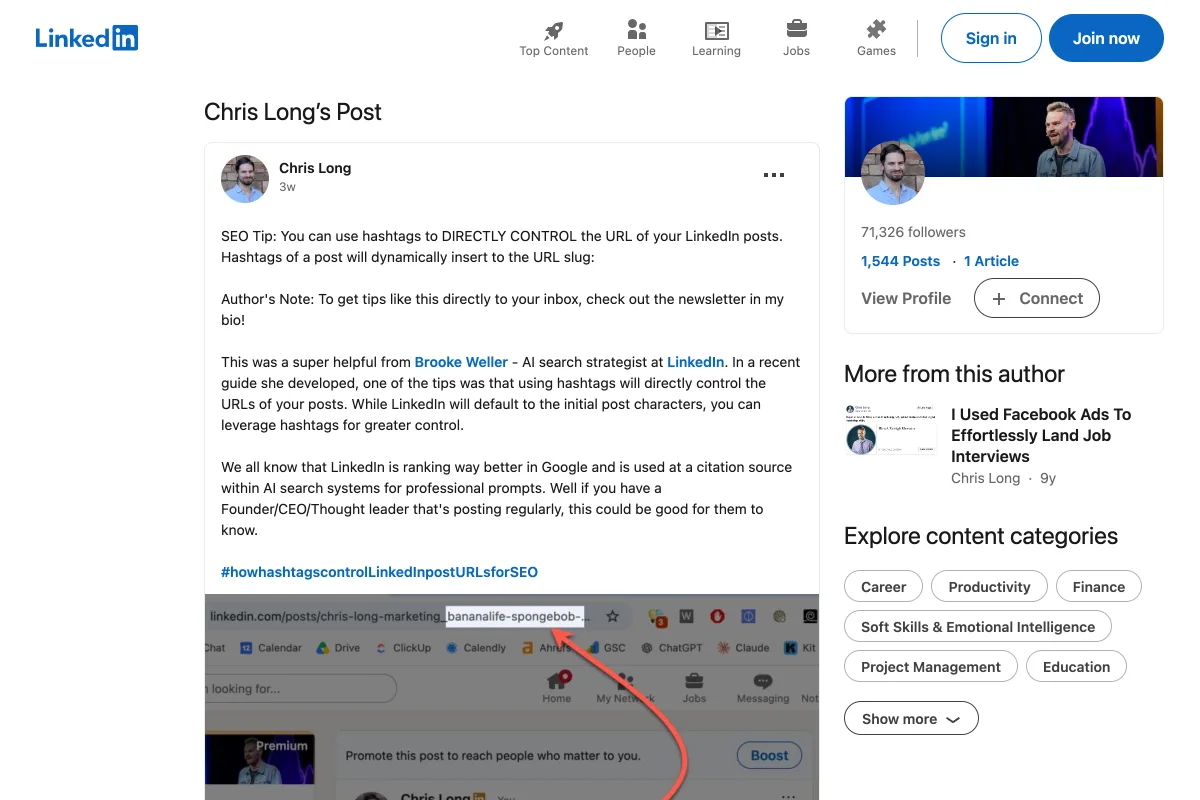
Task: Open the post's attached screenshot image
Action: pyautogui.click(x=512, y=697)
